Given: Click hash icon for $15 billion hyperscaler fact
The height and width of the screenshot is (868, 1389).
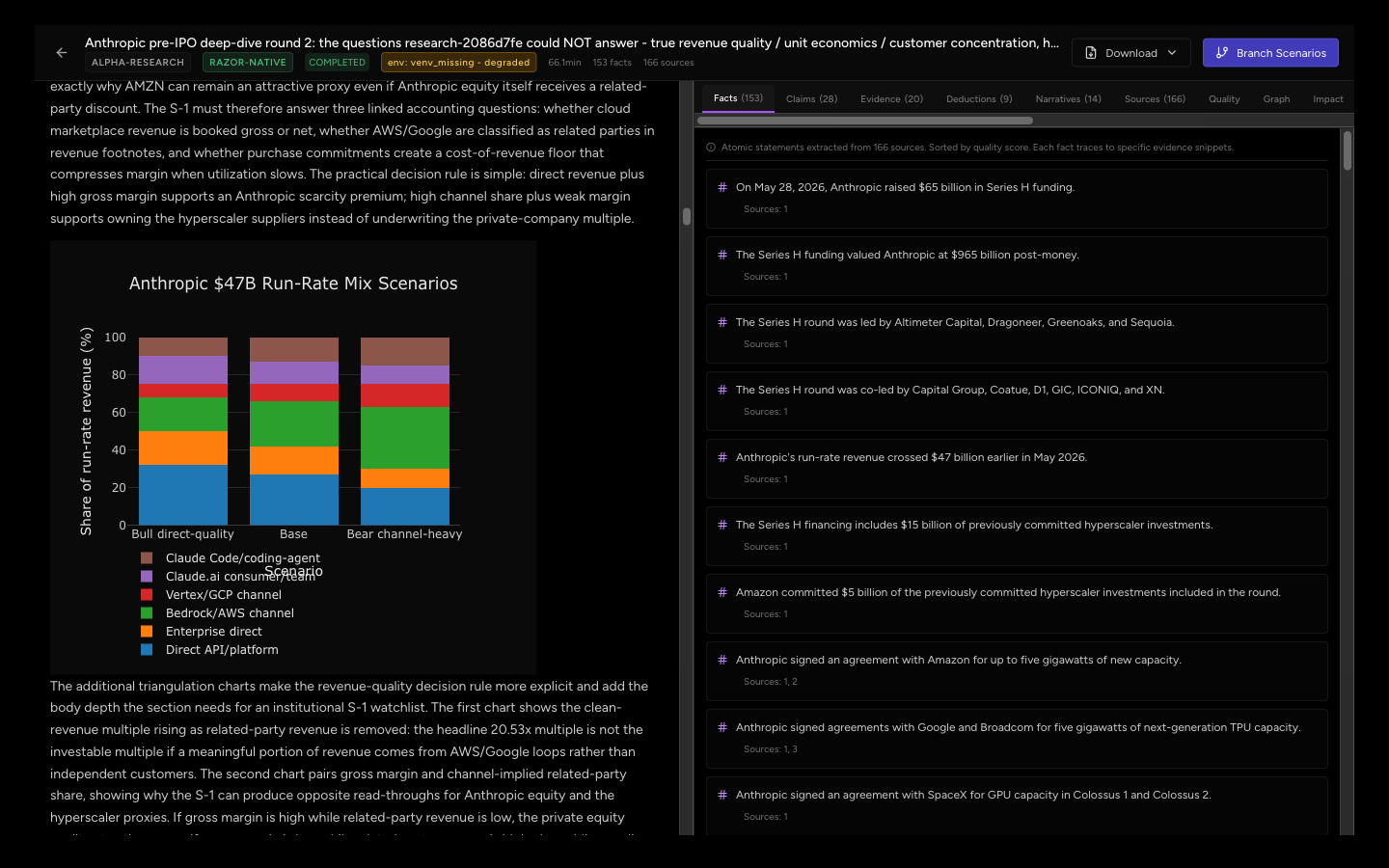Looking at the screenshot, I should [722, 525].
